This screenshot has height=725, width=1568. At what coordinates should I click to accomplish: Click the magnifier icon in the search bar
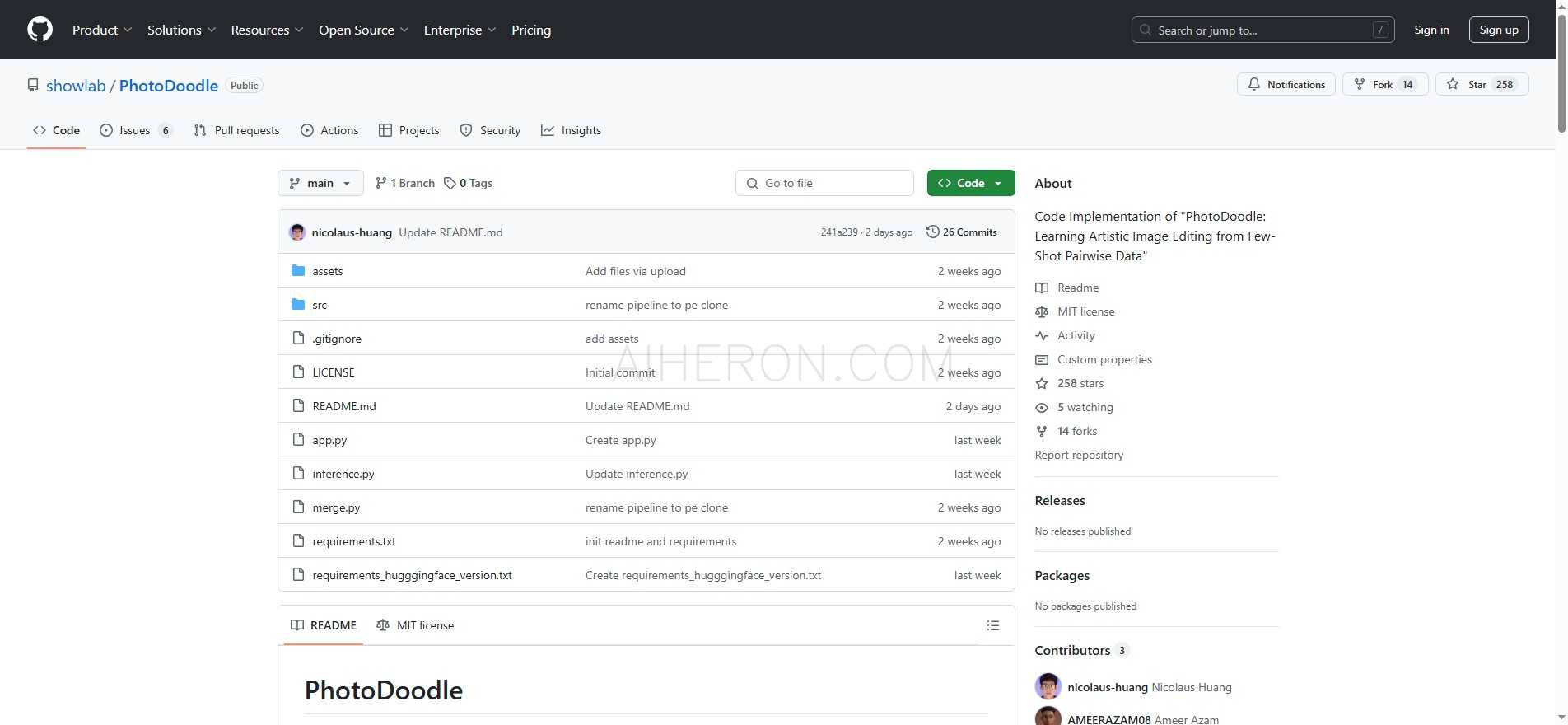(x=1146, y=30)
